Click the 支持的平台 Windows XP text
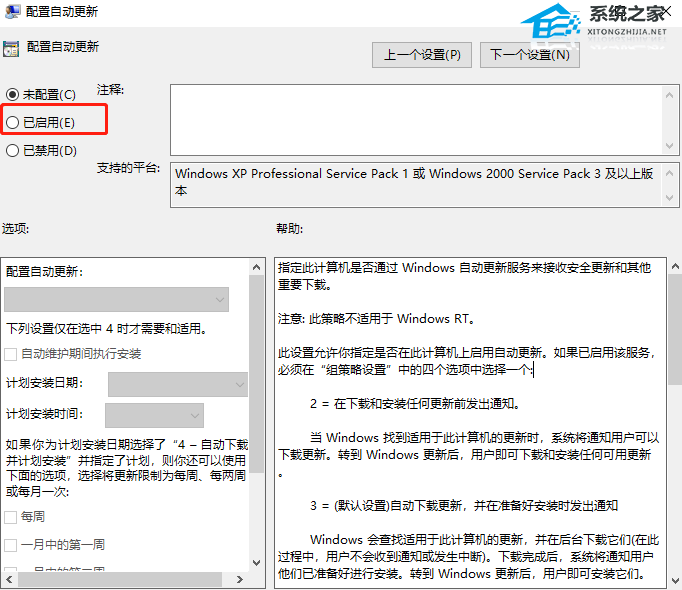This screenshot has height=590, width=682. click(414, 182)
